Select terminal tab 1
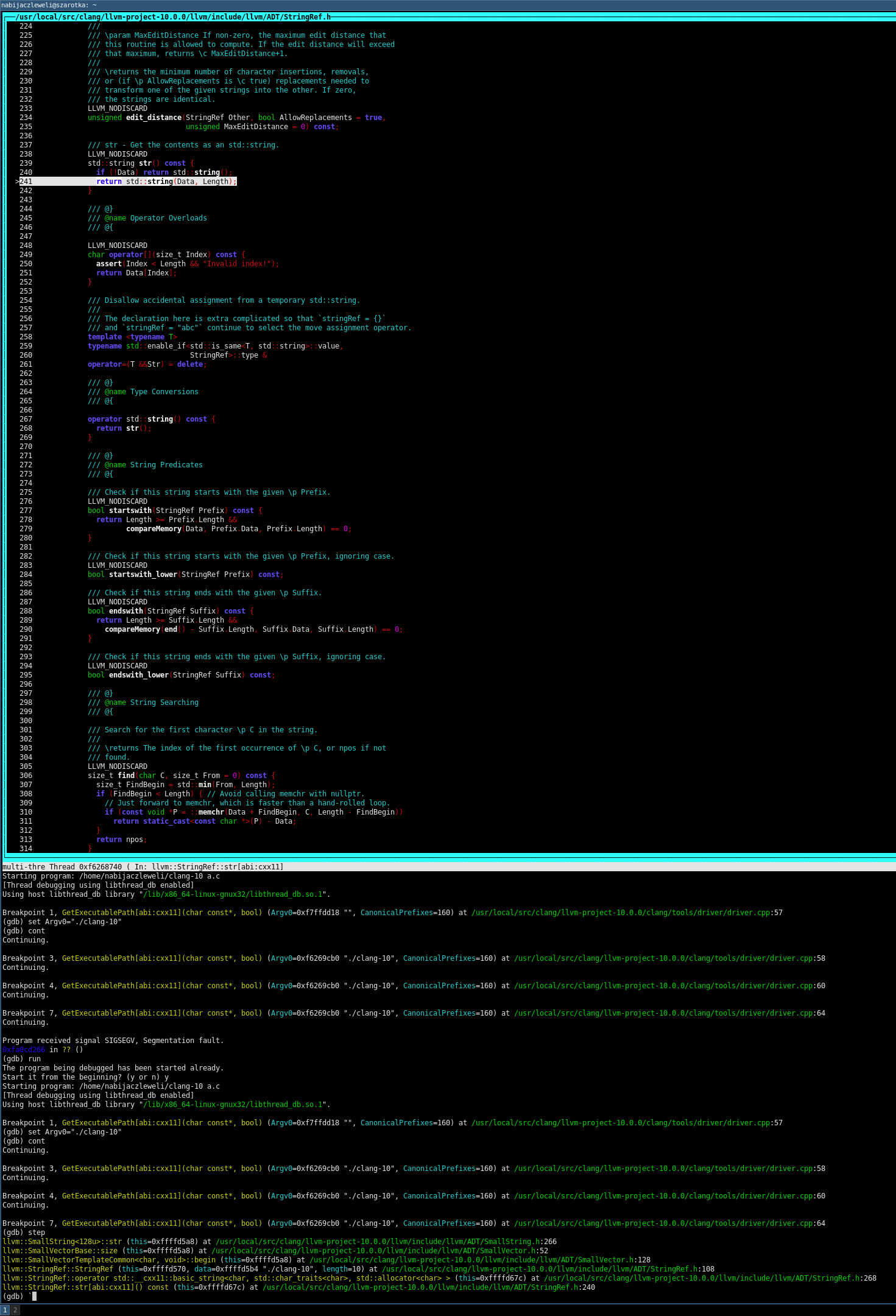This screenshot has width=896, height=1316. click(5, 1309)
